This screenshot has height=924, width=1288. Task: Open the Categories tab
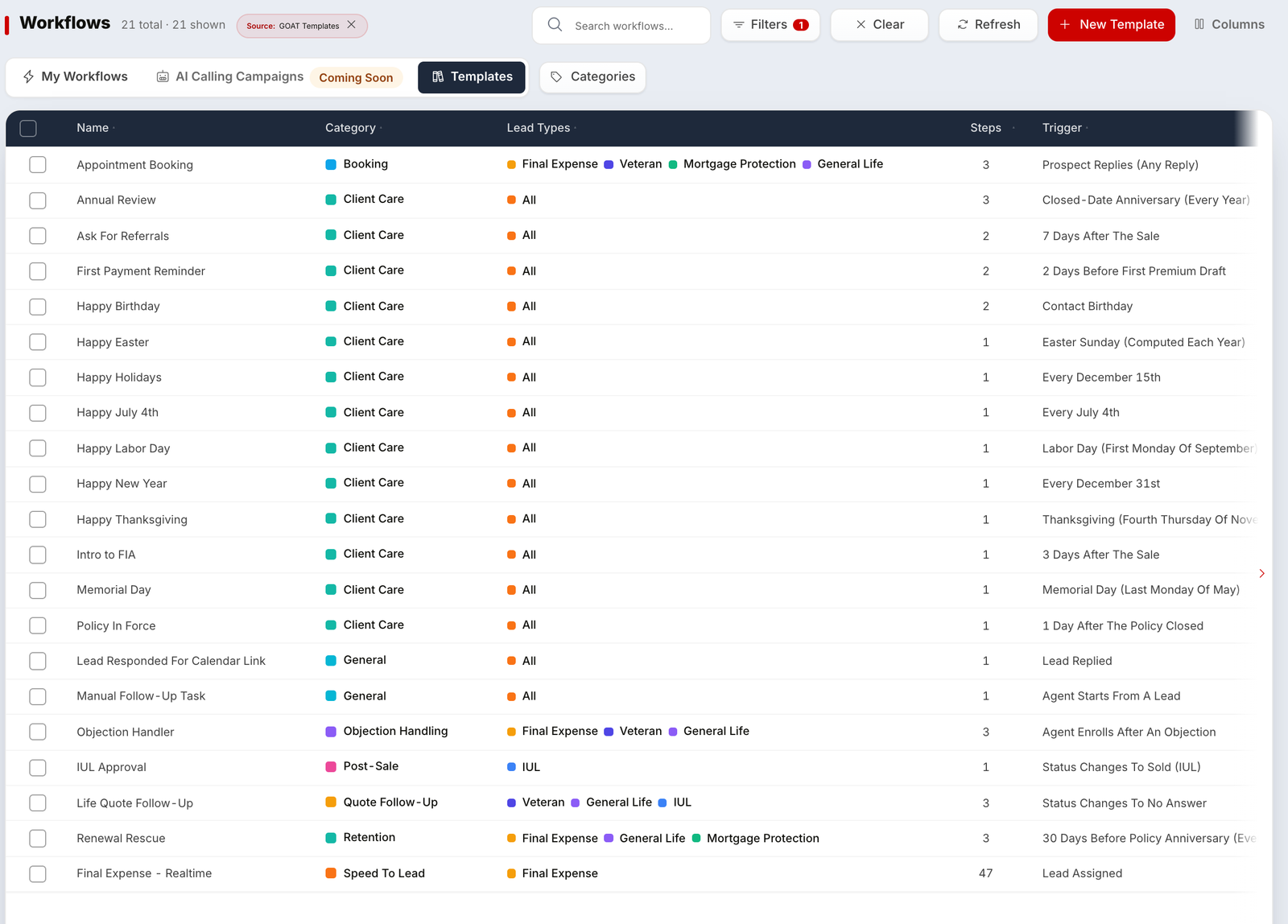(592, 77)
